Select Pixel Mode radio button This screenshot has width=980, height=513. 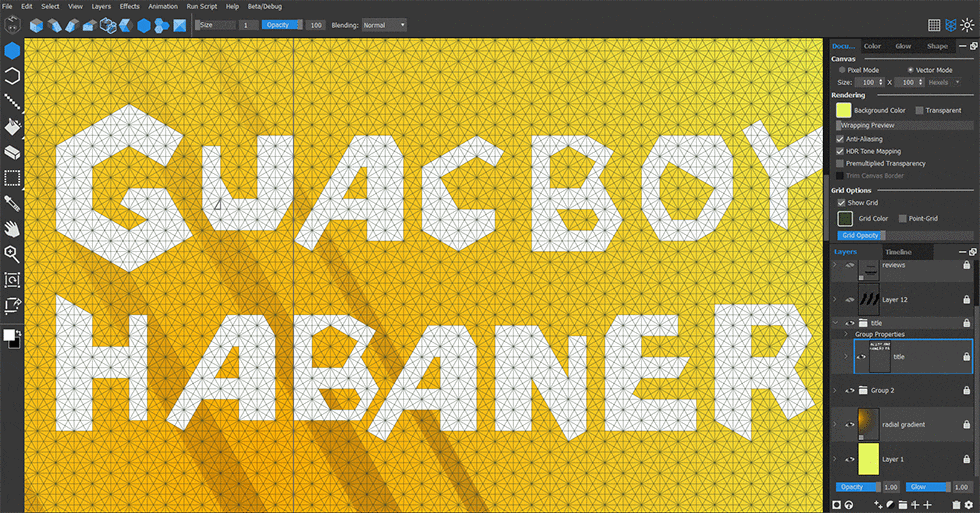[x=842, y=70]
